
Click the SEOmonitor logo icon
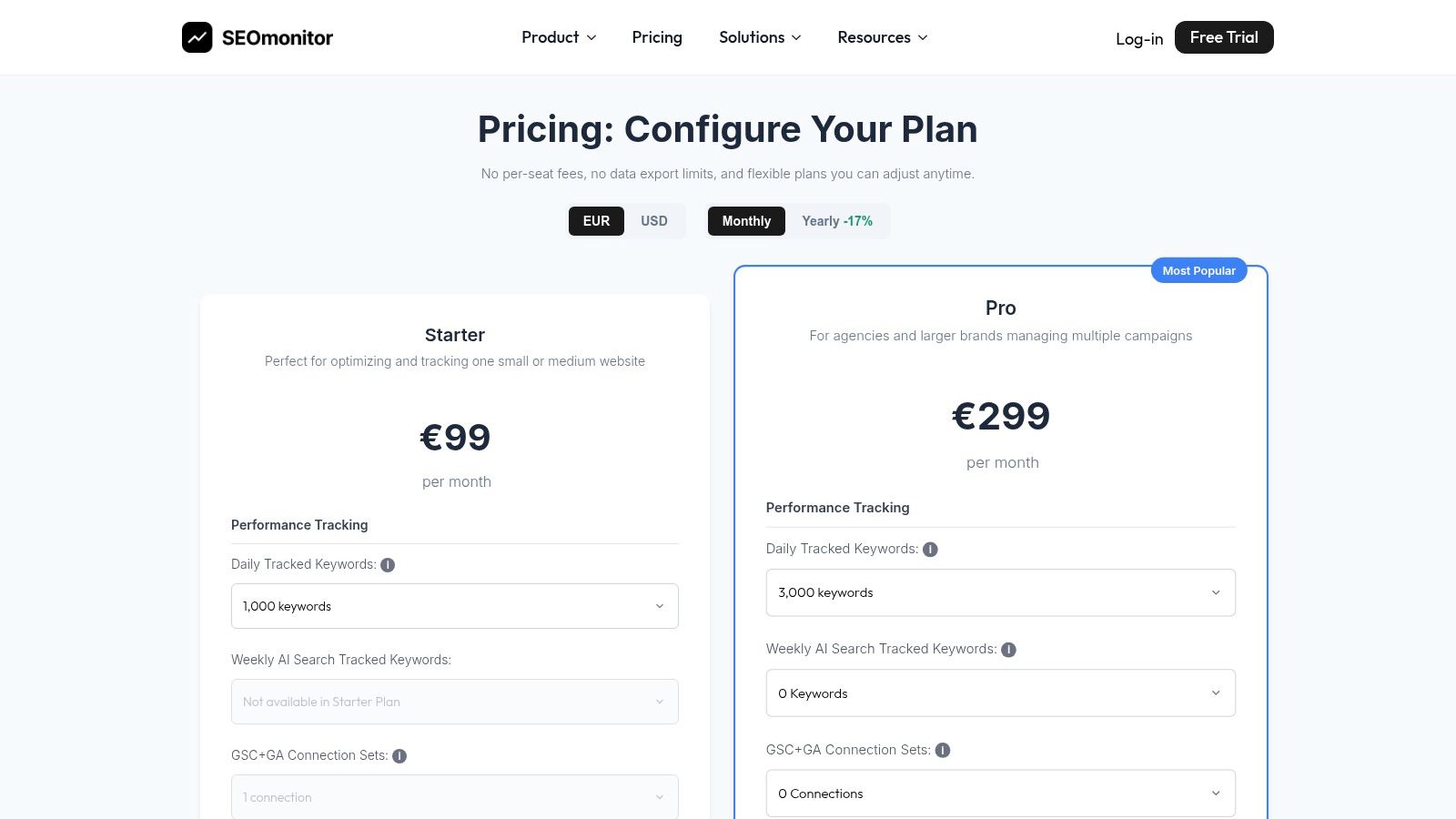[x=197, y=37]
